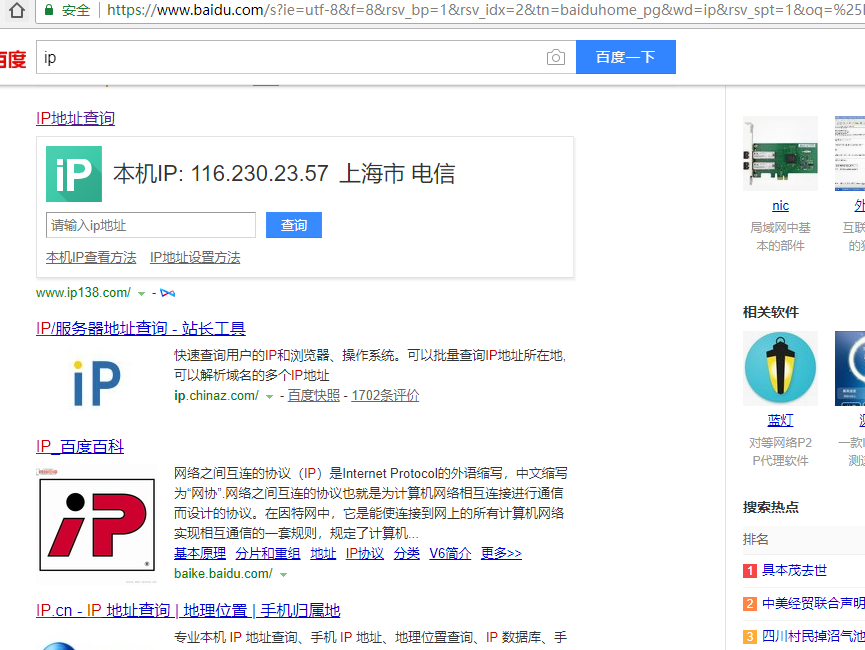
Task: Open the 本机IP查询方法 link
Action: pyautogui.click(x=90, y=257)
